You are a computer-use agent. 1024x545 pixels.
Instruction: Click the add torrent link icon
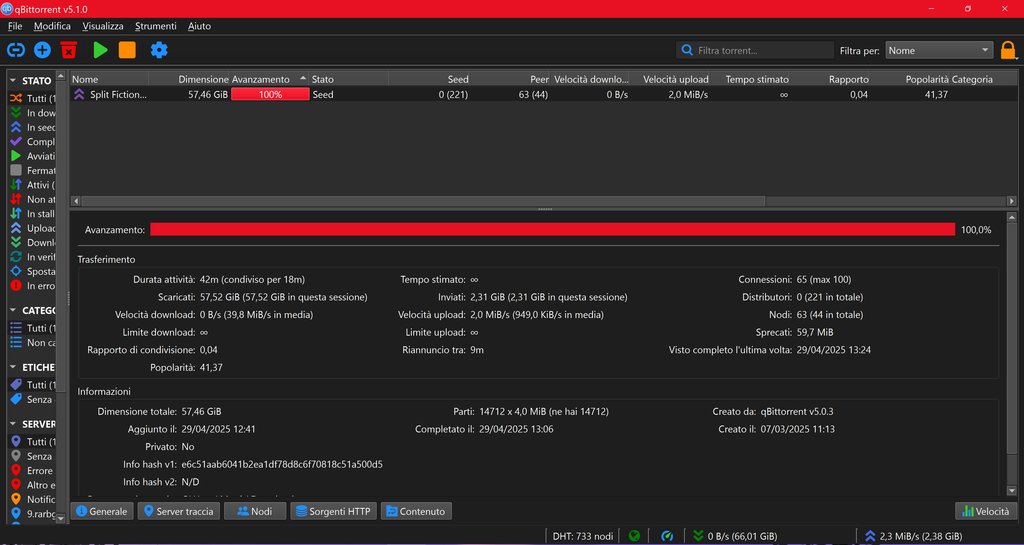(x=16, y=50)
